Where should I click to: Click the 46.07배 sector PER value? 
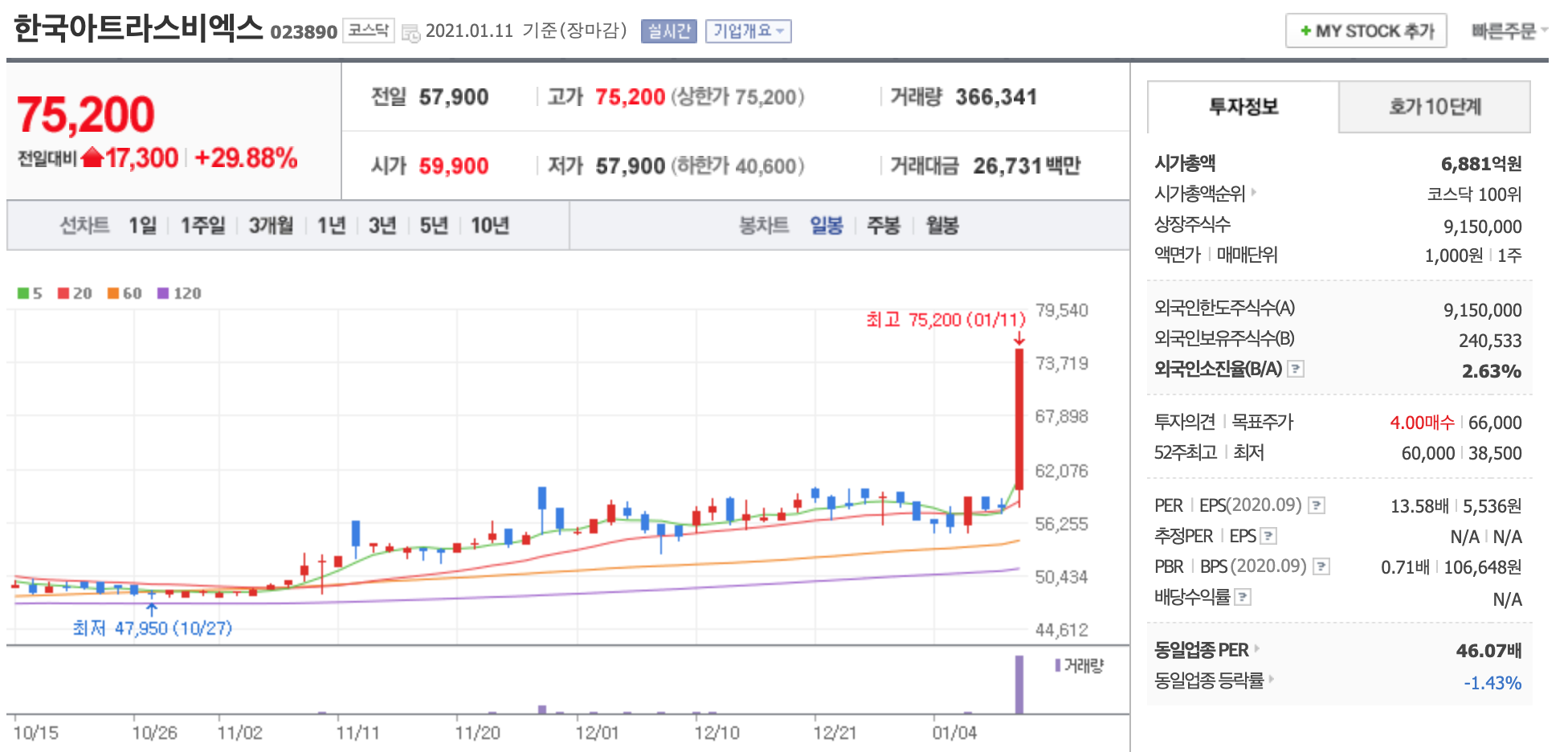[1488, 650]
